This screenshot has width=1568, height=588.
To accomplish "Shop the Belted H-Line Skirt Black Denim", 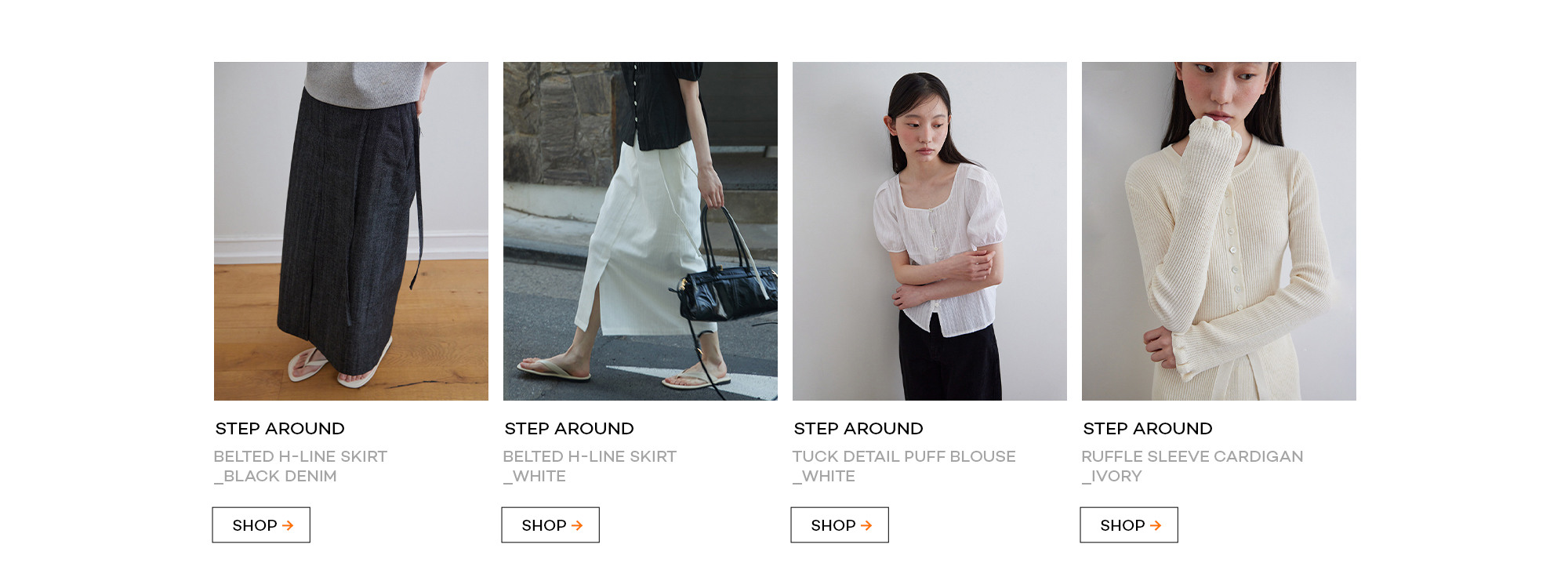I will point(261,524).
